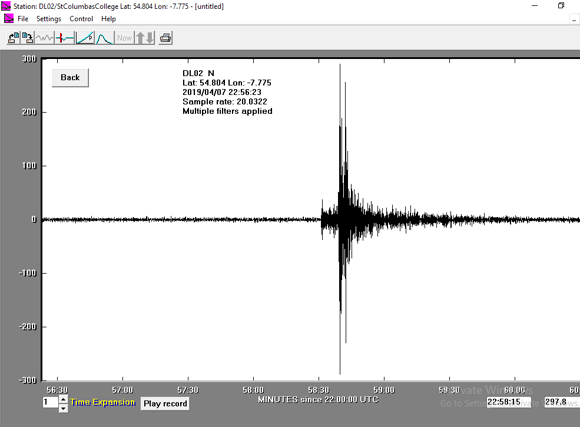Open the Control menu
The height and width of the screenshot is (427, 580).
pyautogui.click(x=81, y=19)
